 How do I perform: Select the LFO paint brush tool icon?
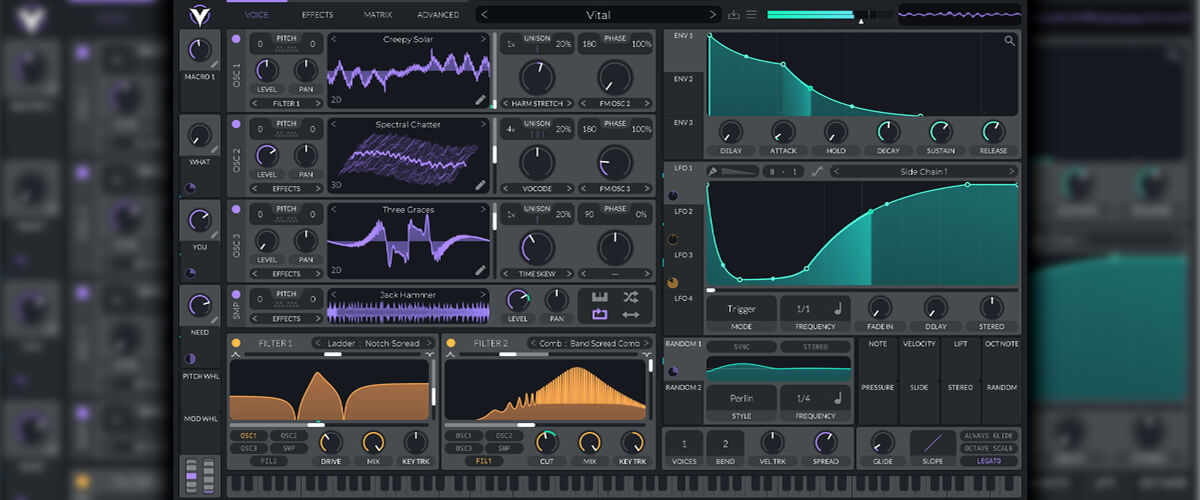click(714, 171)
